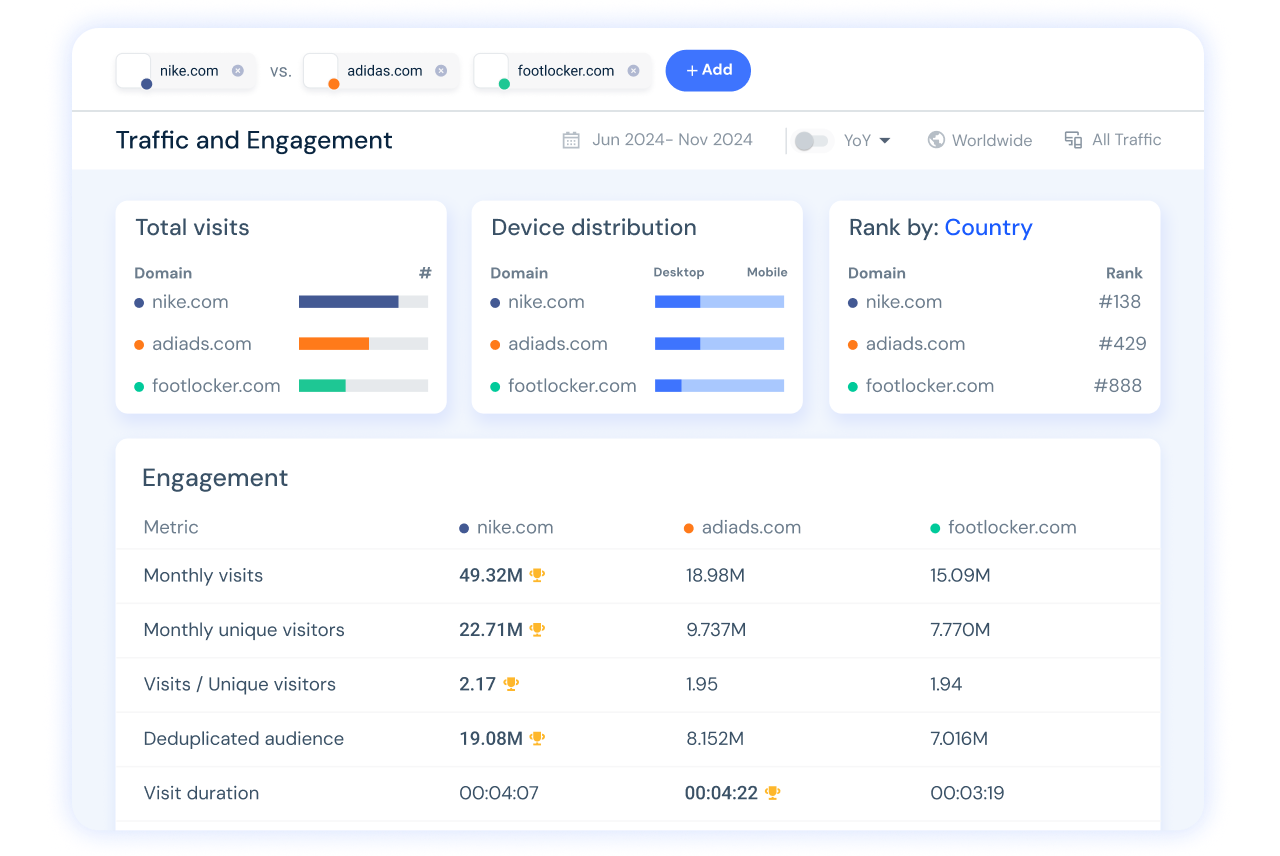
Task: Click nike.com in Device distribution card
Action: (x=546, y=302)
